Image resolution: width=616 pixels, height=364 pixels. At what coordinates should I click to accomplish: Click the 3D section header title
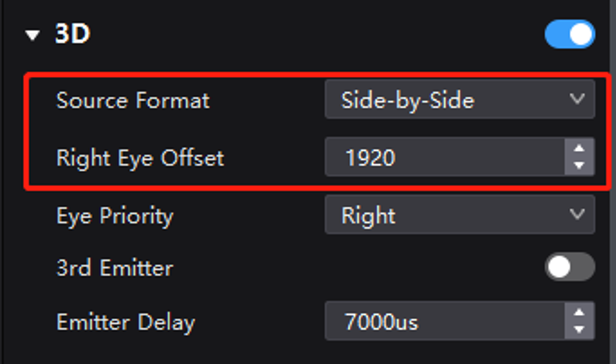point(73,34)
